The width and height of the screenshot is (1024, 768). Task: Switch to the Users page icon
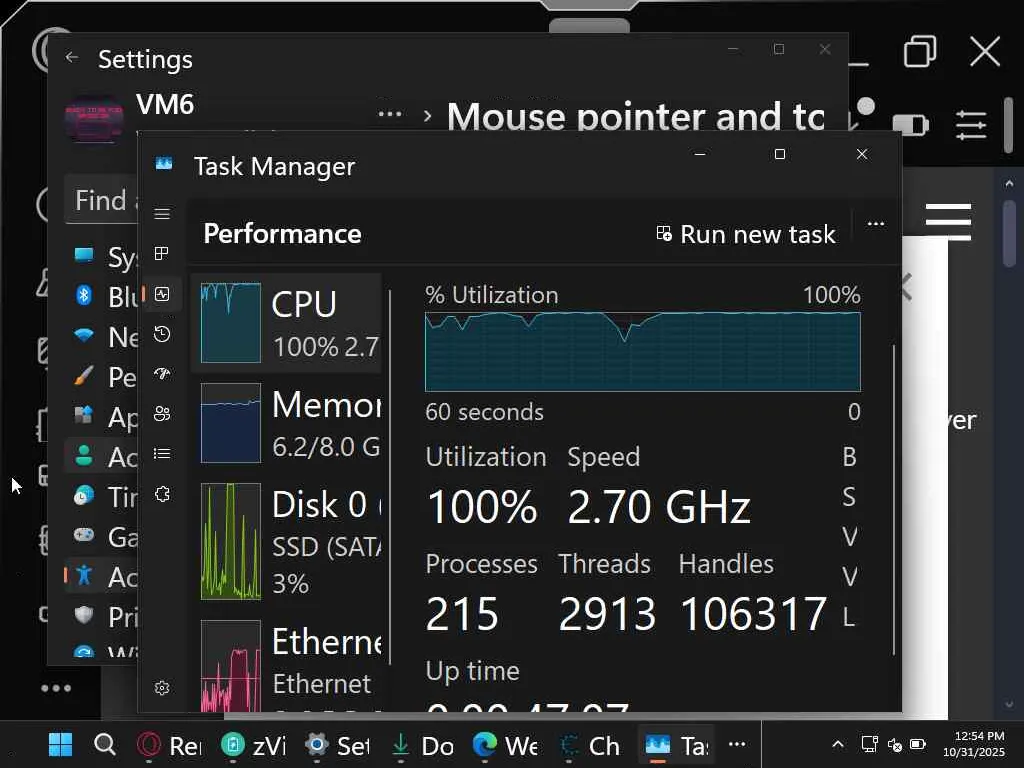(x=162, y=414)
